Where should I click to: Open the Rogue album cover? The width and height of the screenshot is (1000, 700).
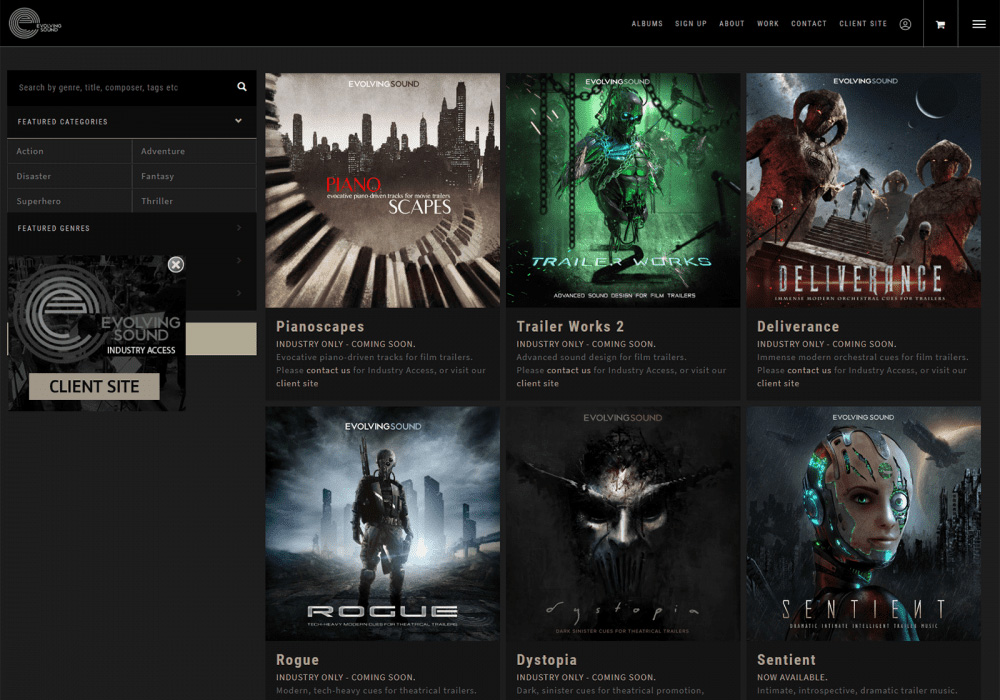click(383, 523)
